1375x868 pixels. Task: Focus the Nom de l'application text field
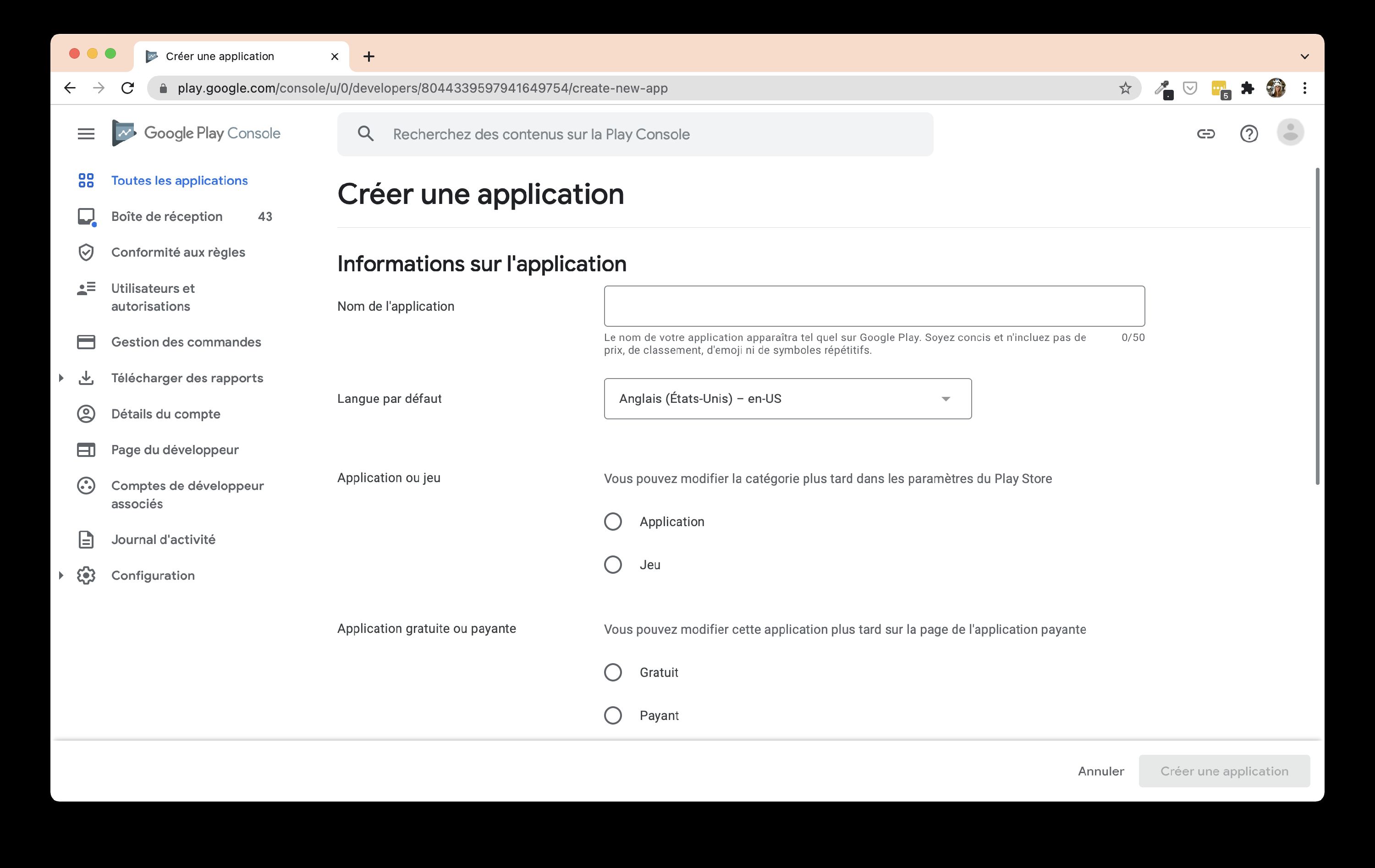point(874,306)
